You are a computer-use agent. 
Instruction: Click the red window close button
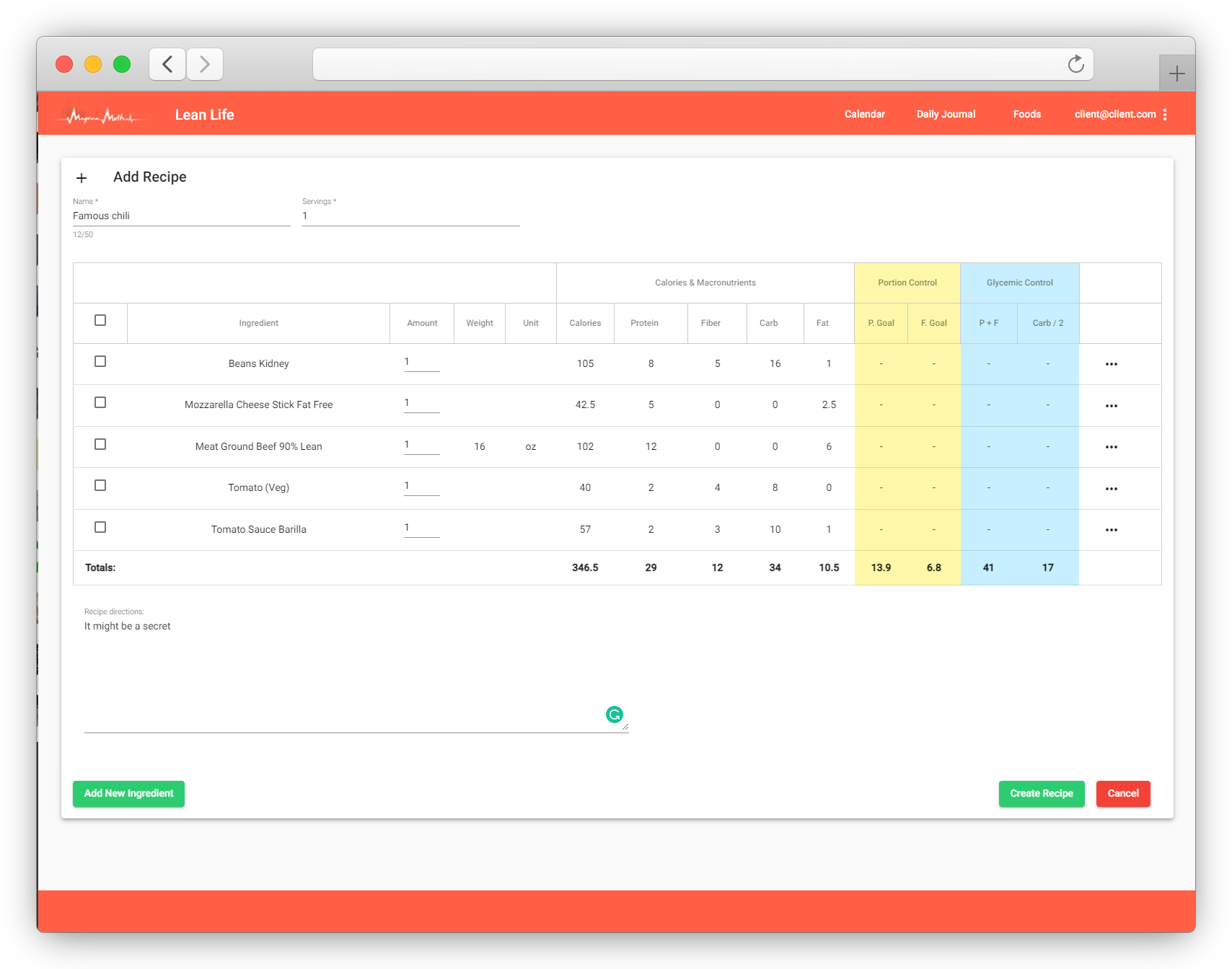coord(64,64)
